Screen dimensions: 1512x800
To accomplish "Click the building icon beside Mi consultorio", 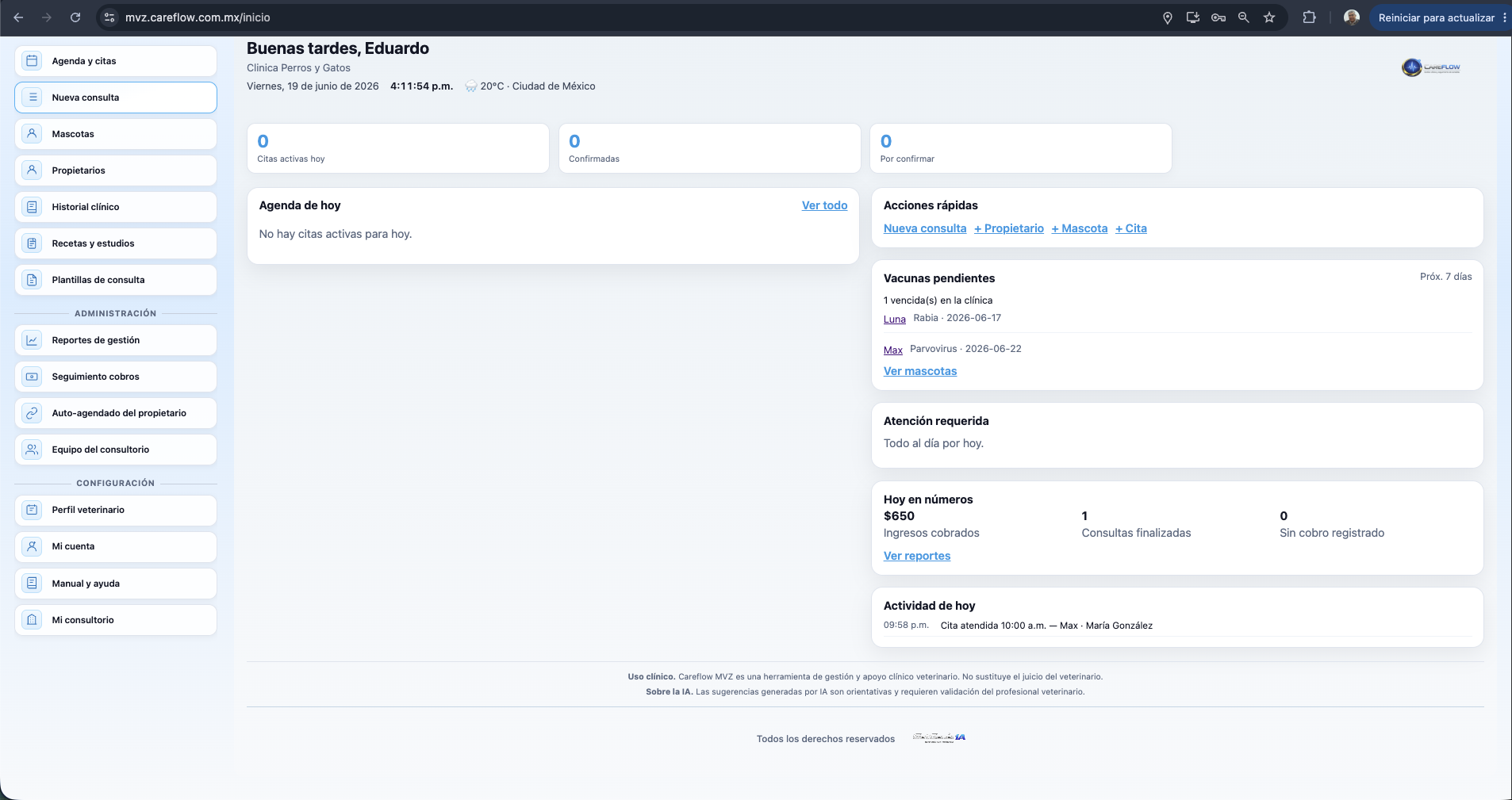I will coord(32,620).
